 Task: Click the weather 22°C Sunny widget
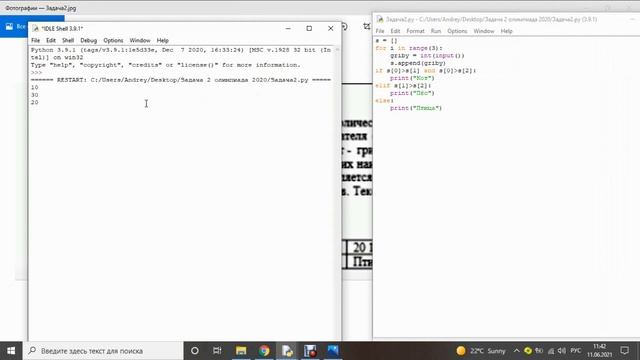tap(481, 351)
